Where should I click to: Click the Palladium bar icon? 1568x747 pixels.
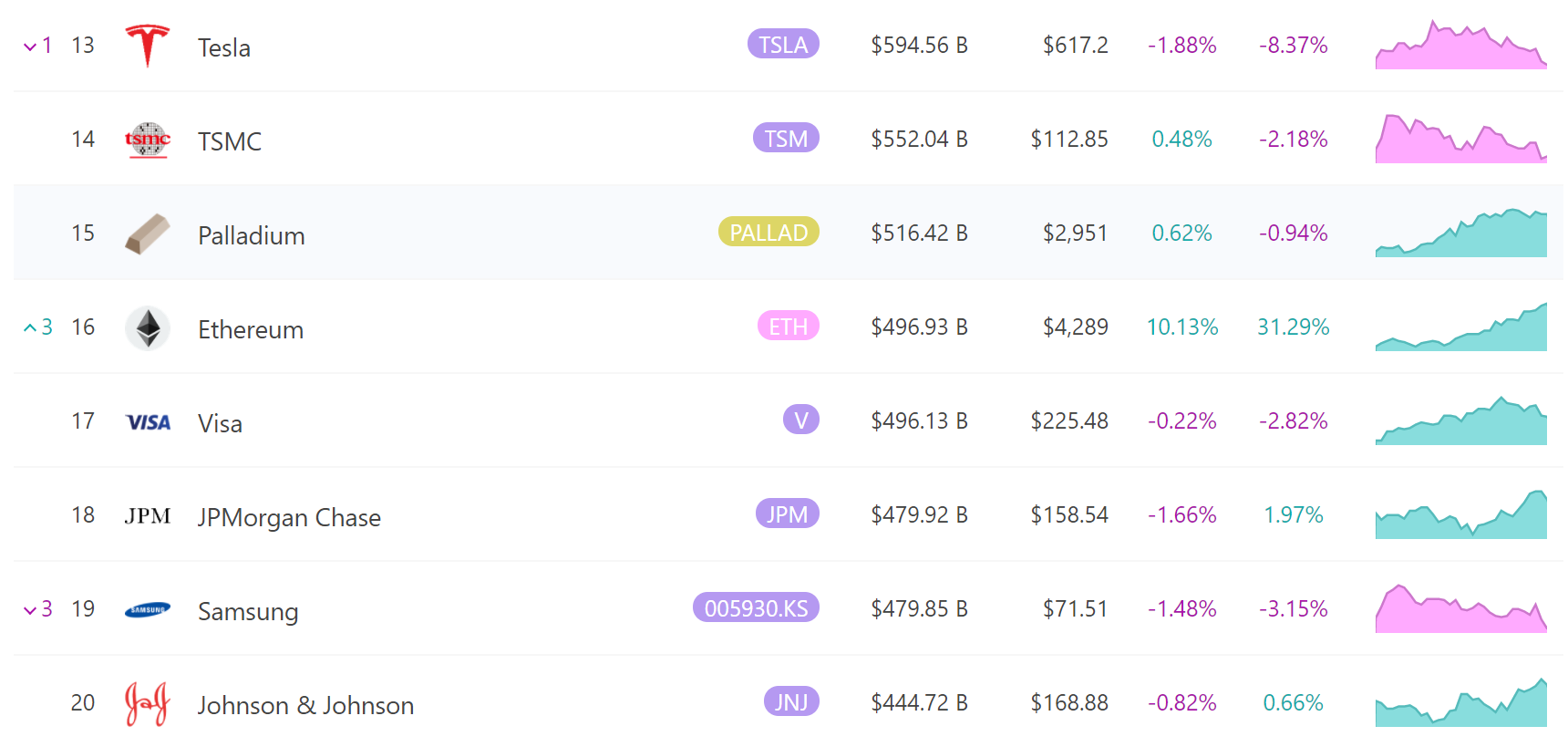(147, 233)
